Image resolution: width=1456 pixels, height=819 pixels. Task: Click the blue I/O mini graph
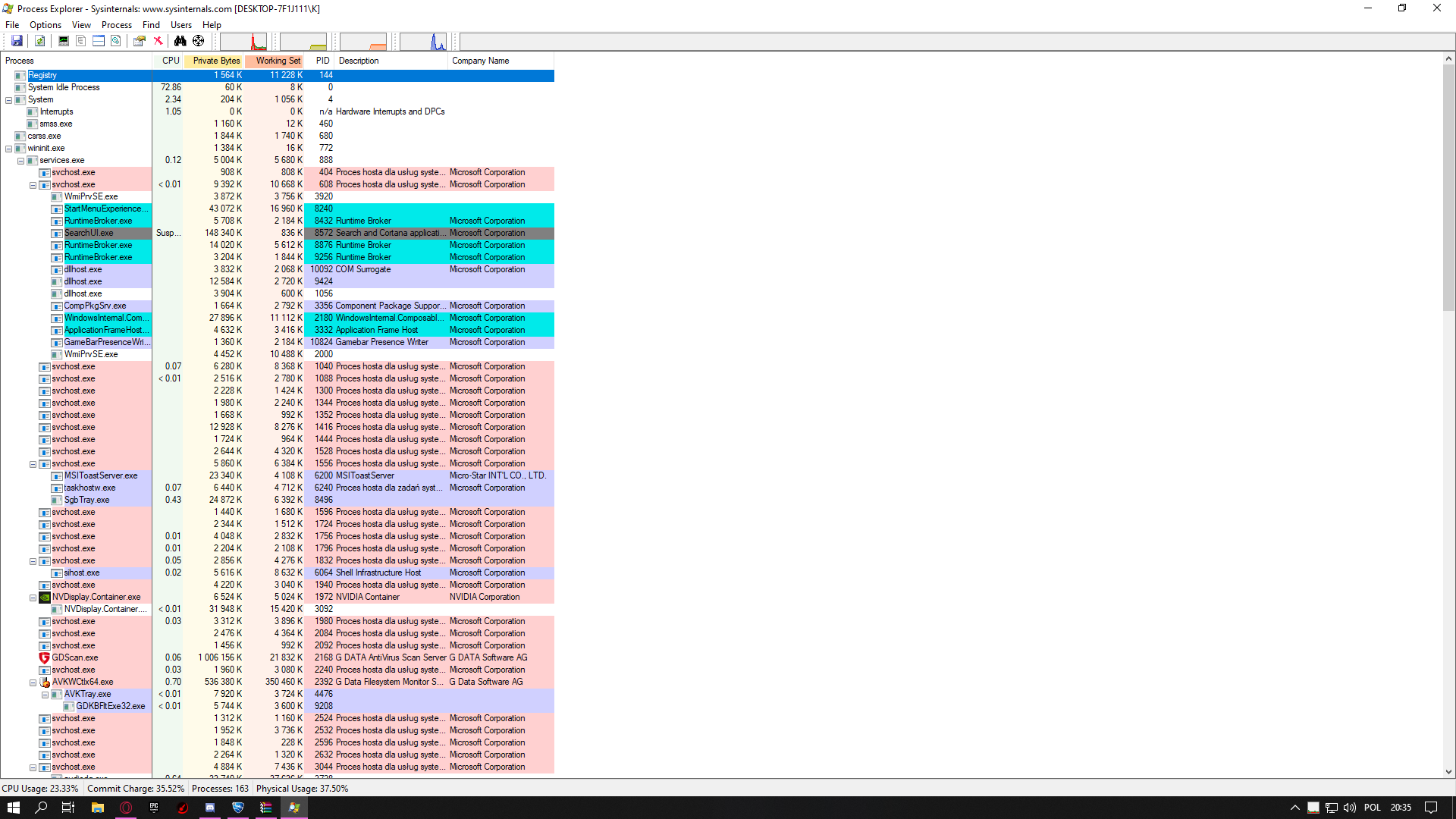(423, 42)
